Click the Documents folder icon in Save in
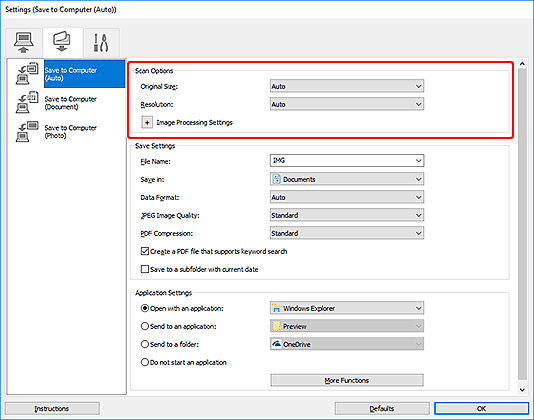The image size is (534, 420). click(x=277, y=179)
